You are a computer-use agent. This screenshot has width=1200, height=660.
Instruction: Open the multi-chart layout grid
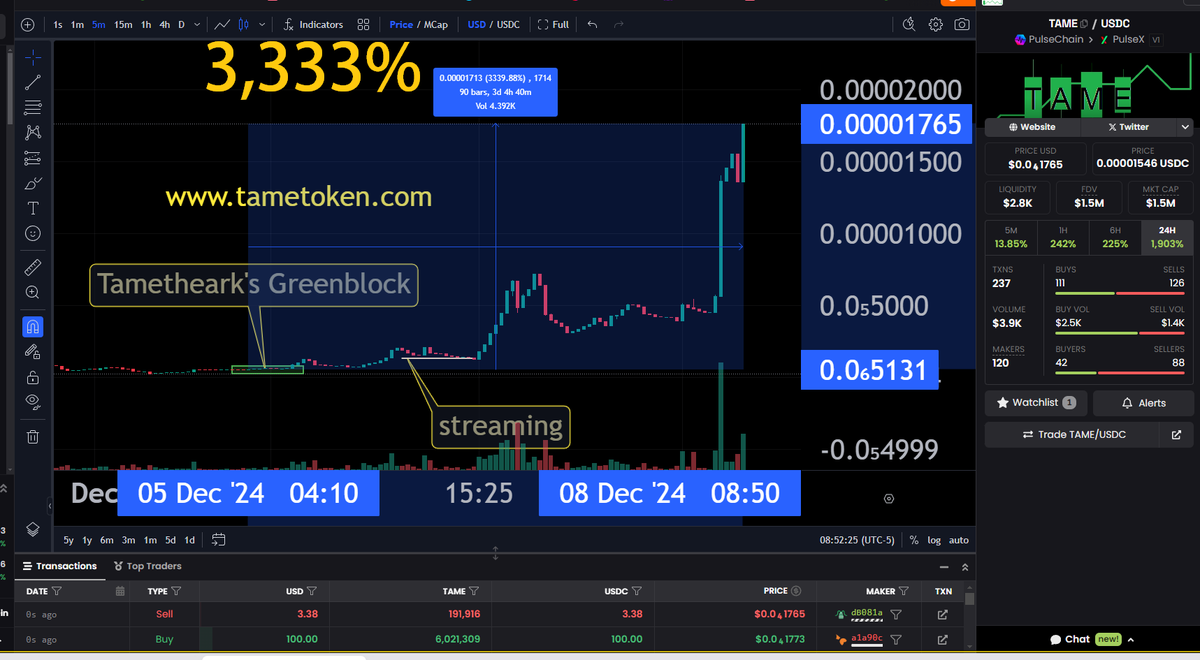[x=364, y=24]
